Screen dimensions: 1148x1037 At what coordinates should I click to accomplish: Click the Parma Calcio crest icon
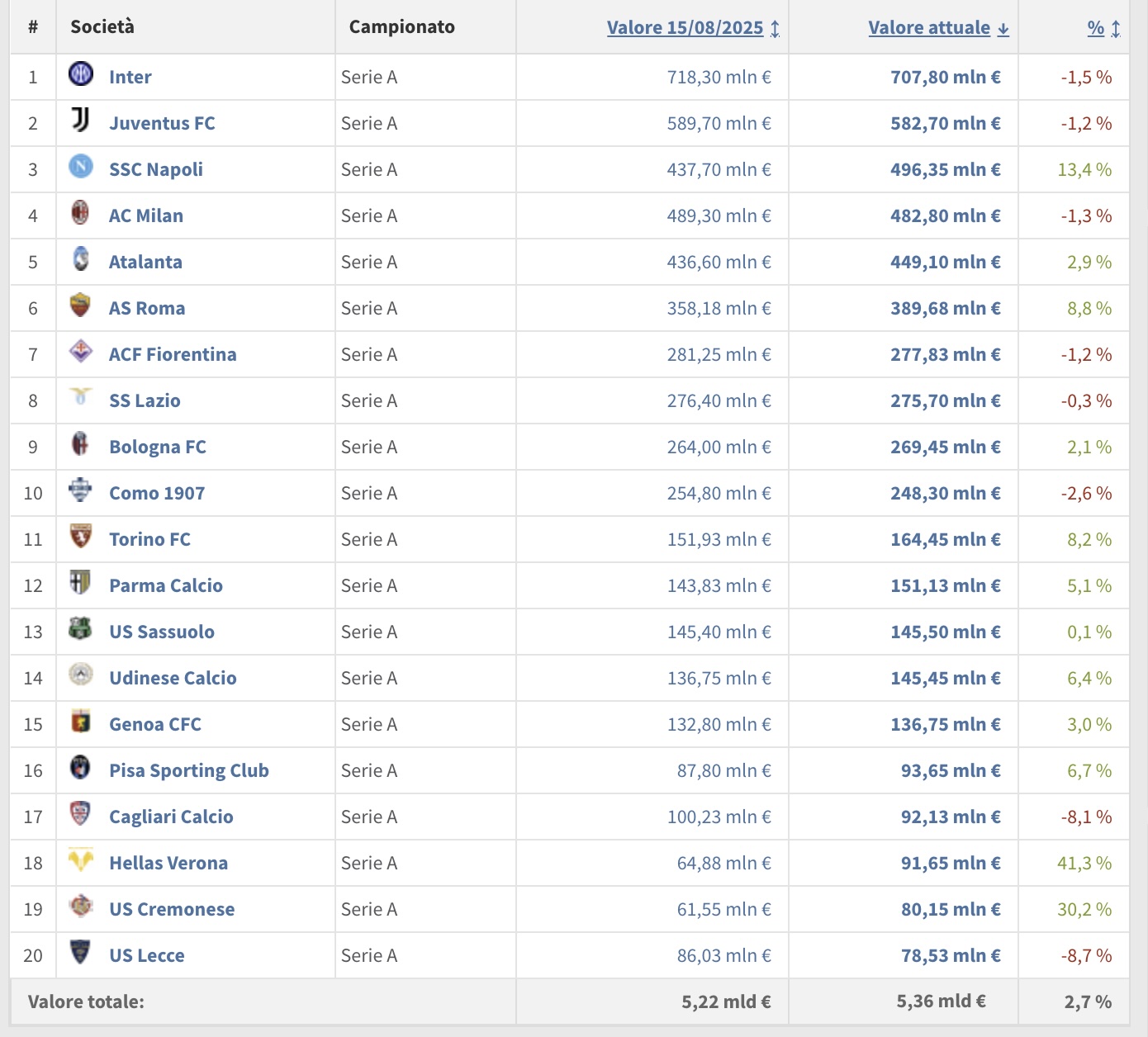(x=80, y=583)
